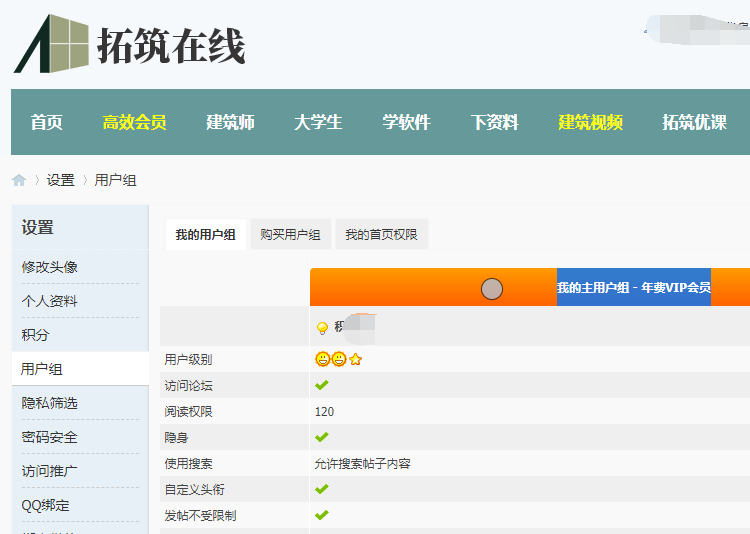Open 修改头像 in settings sidebar
750x534 pixels.
coord(50,267)
